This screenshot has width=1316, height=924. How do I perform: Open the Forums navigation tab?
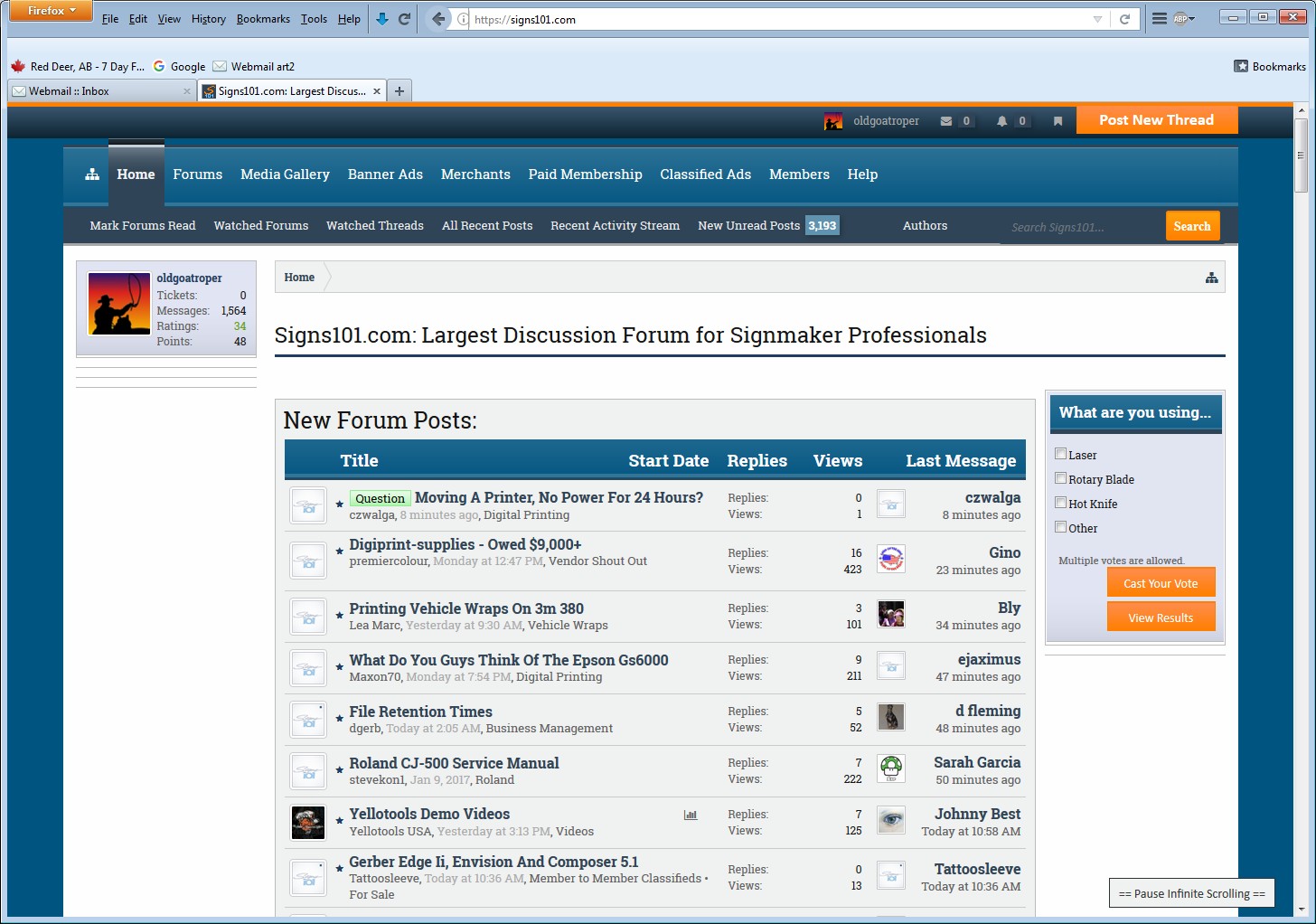tap(198, 174)
